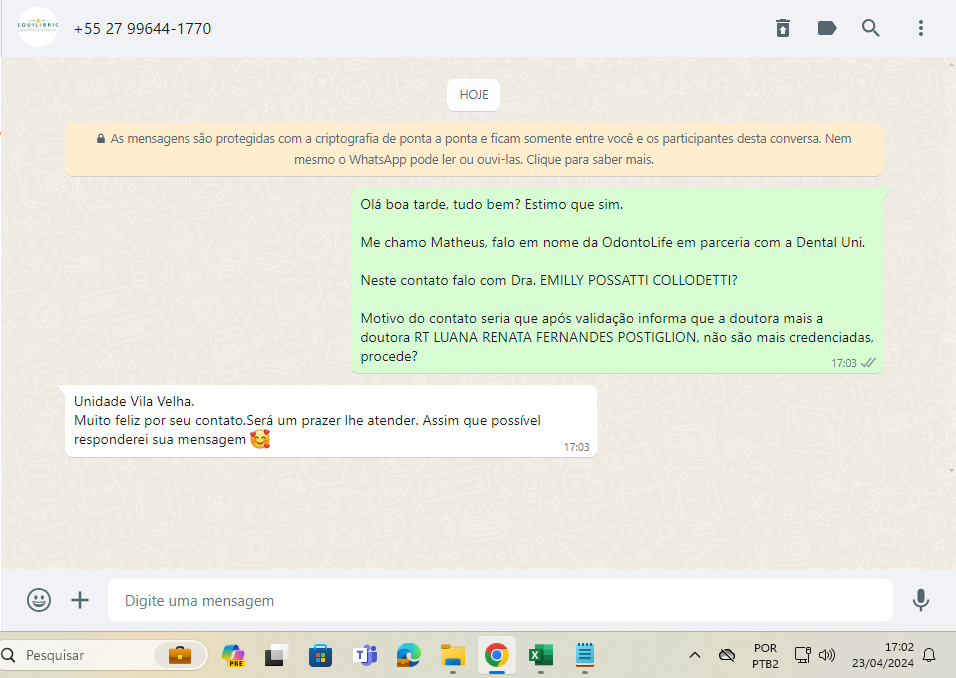956x678 pixels.
Task: Focus the 'Digite uma mensagem' input field
Action: coord(500,601)
